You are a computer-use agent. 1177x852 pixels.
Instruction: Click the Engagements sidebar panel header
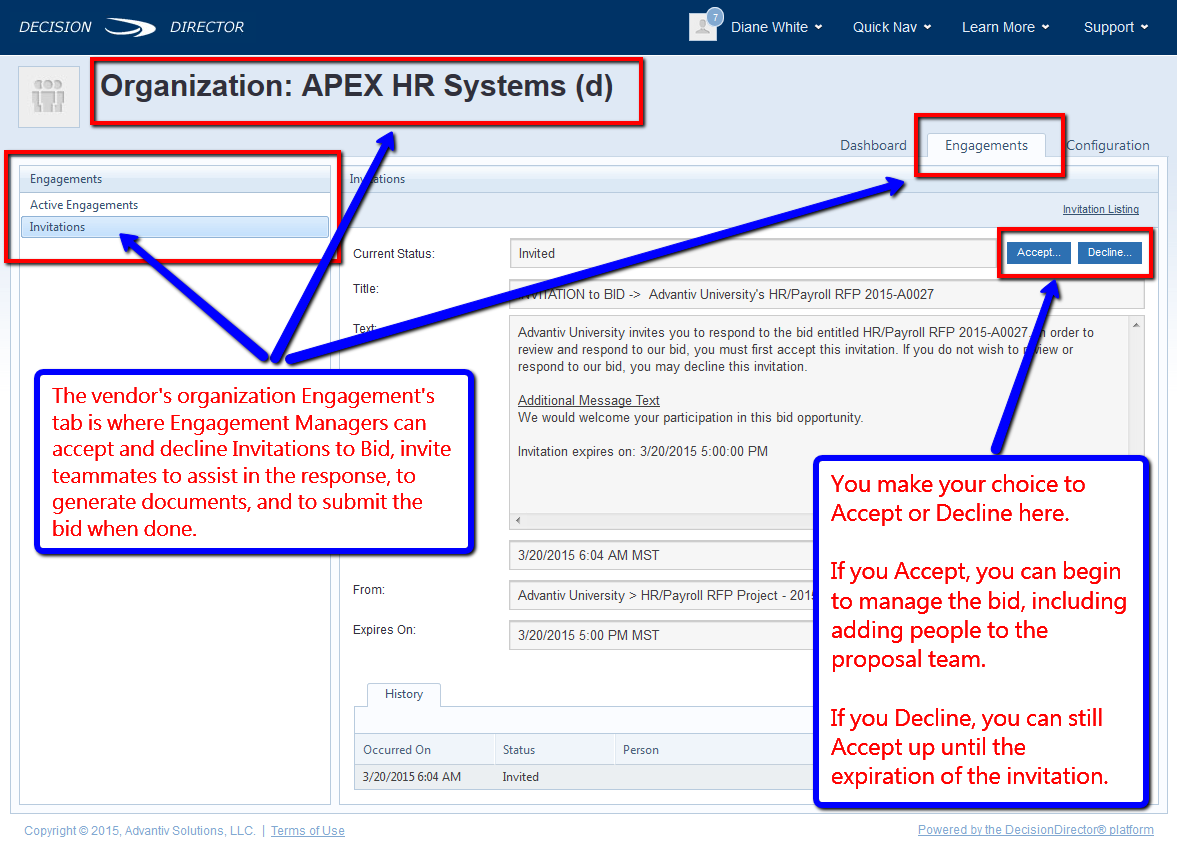(175, 179)
